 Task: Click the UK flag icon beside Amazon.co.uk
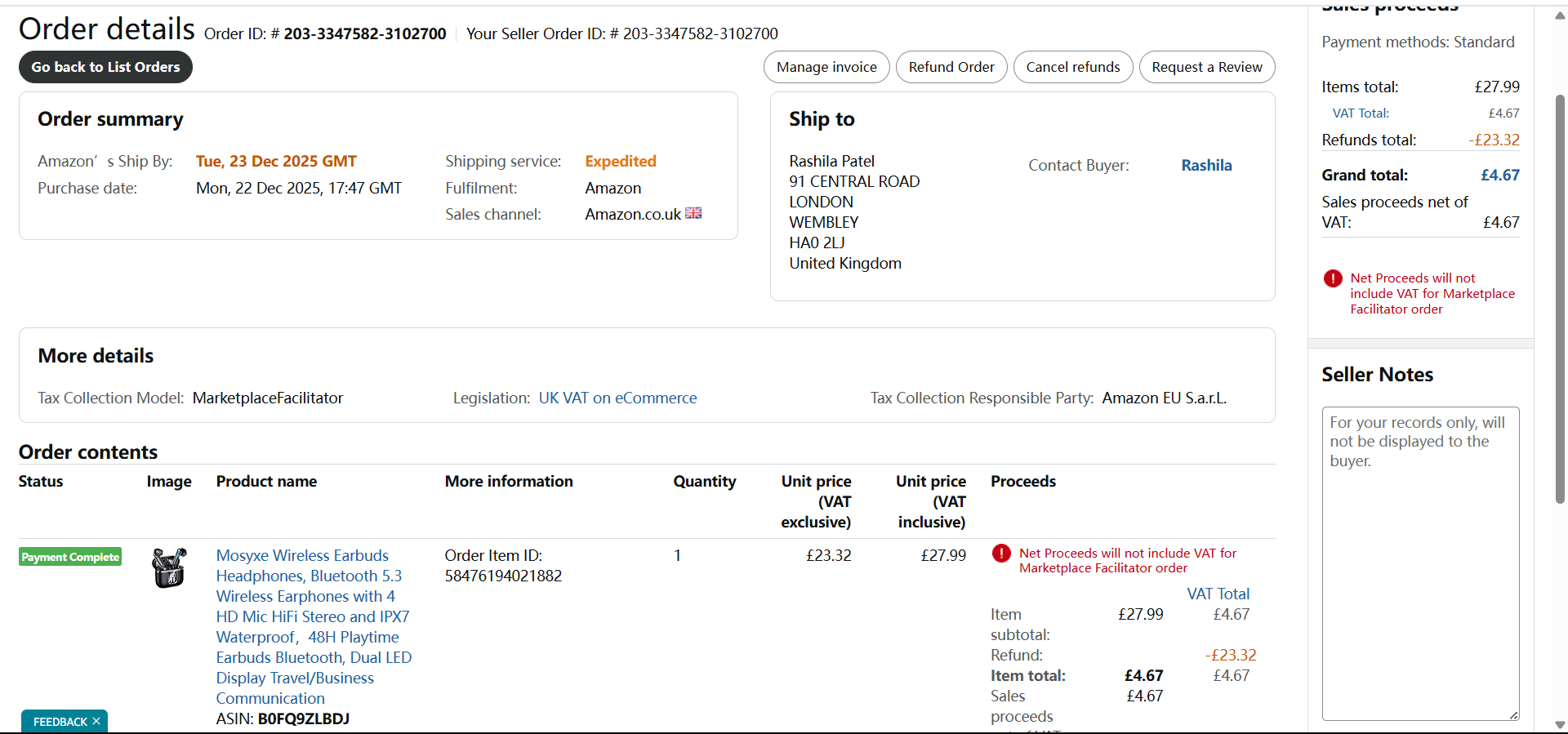pos(693,213)
